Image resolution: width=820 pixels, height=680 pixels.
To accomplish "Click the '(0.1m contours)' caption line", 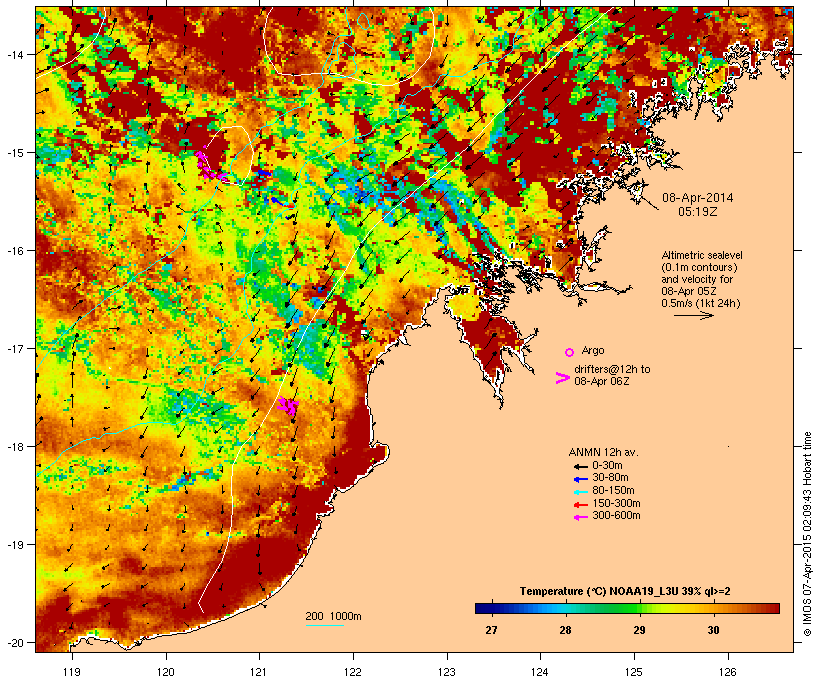I will click(x=699, y=267).
